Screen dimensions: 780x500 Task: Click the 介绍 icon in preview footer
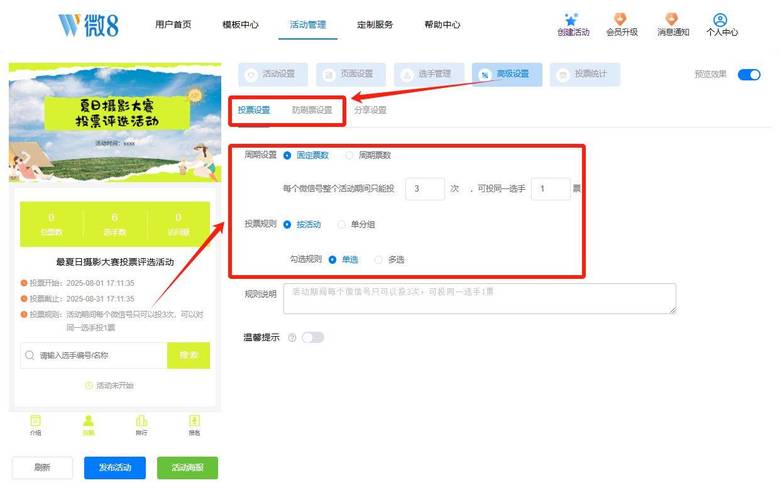pyautogui.click(x=35, y=422)
